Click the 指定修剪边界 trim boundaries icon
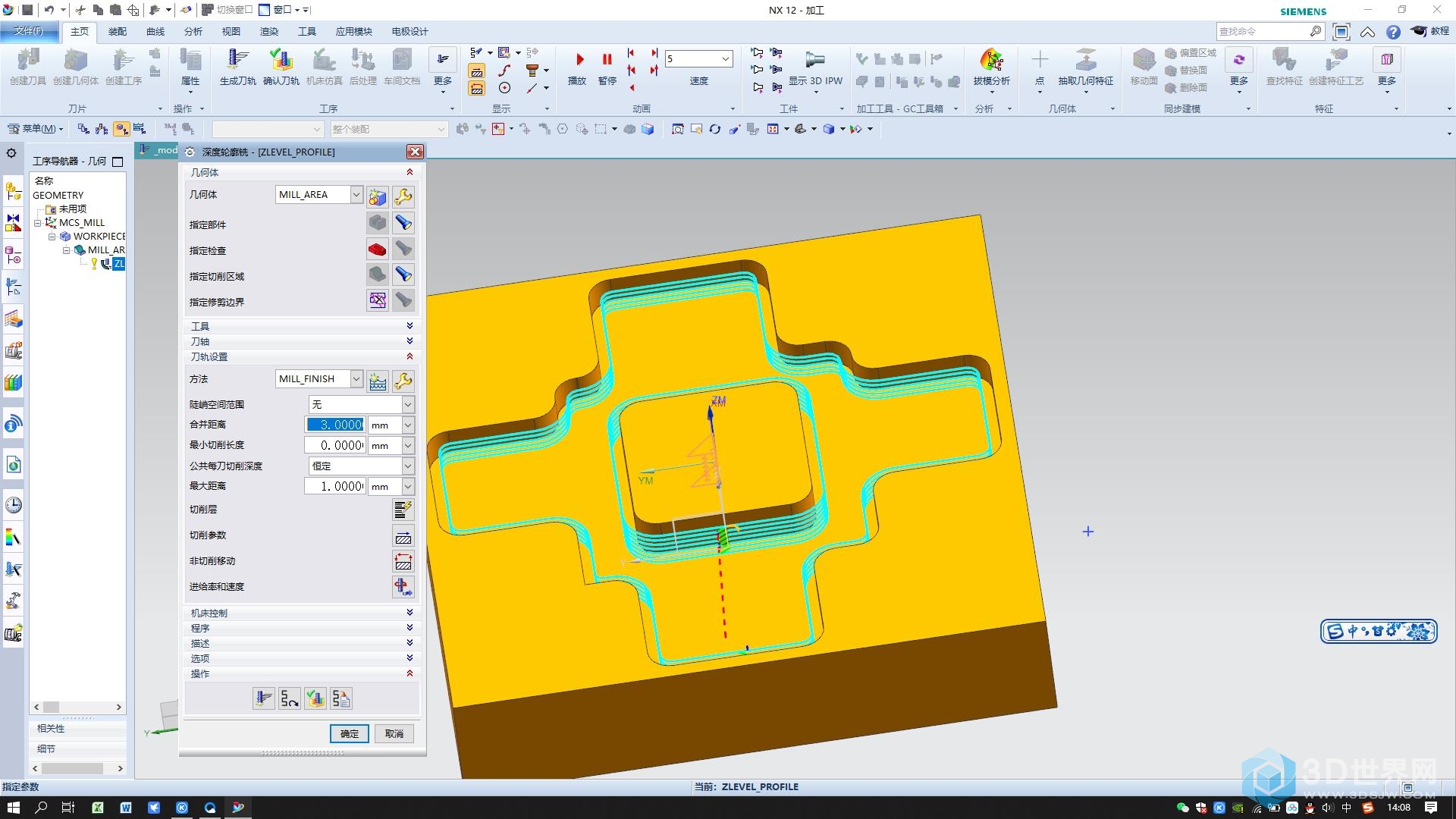The height and width of the screenshot is (819, 1456). pos(378,301)
